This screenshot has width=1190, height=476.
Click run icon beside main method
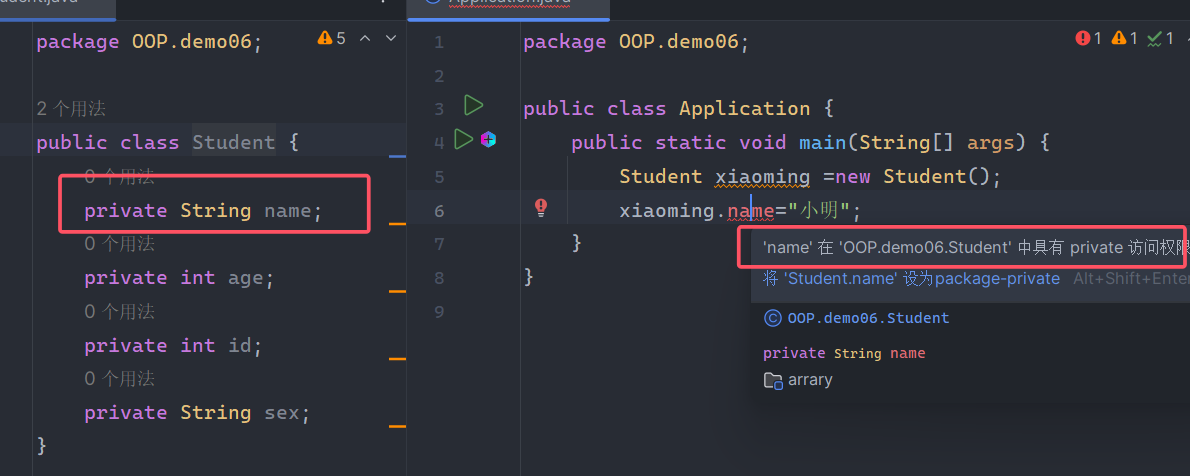pyautogui.click(x=463, y=139)
